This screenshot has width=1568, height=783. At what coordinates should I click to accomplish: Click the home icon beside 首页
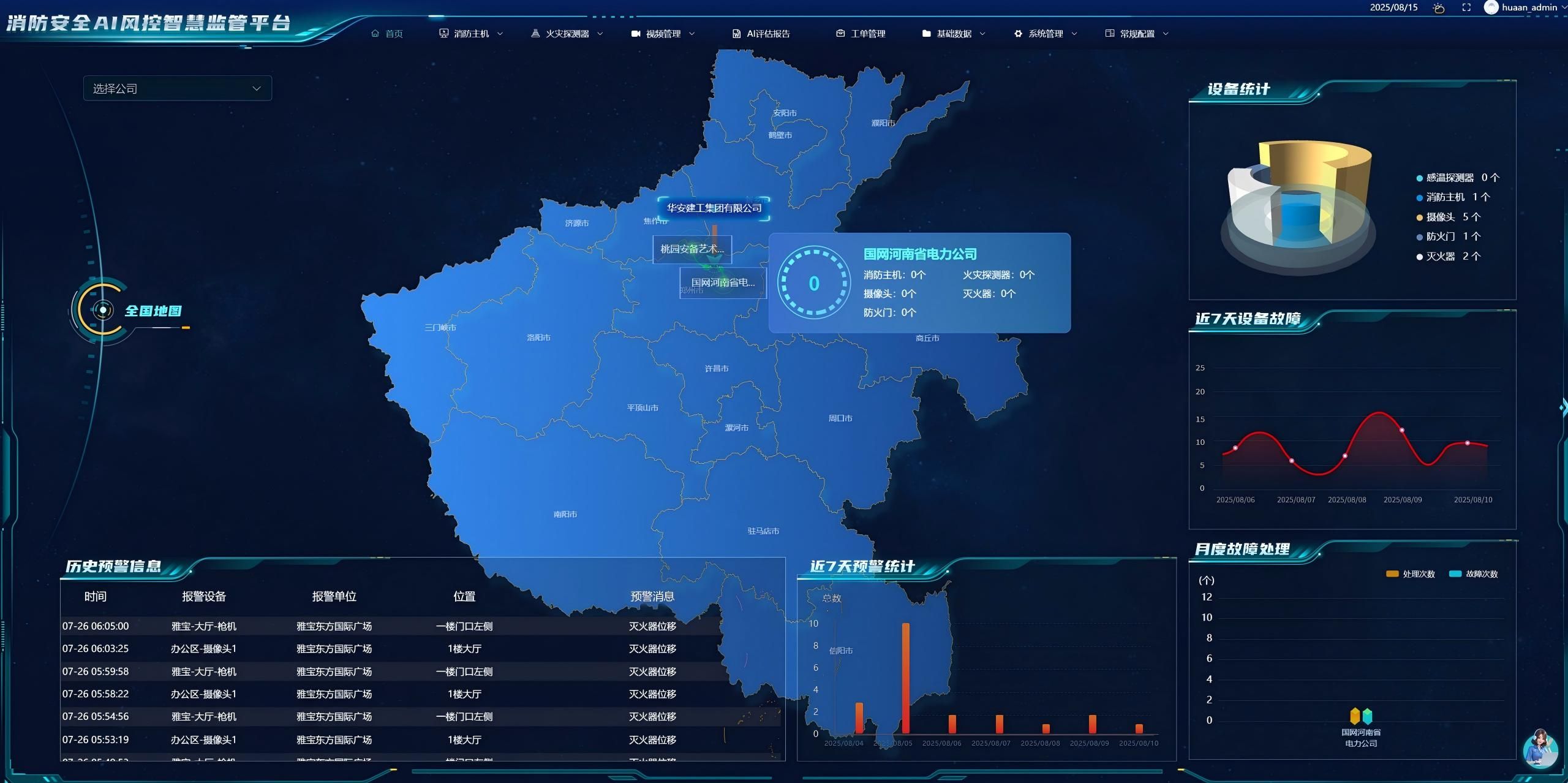[x=375, y=34]
